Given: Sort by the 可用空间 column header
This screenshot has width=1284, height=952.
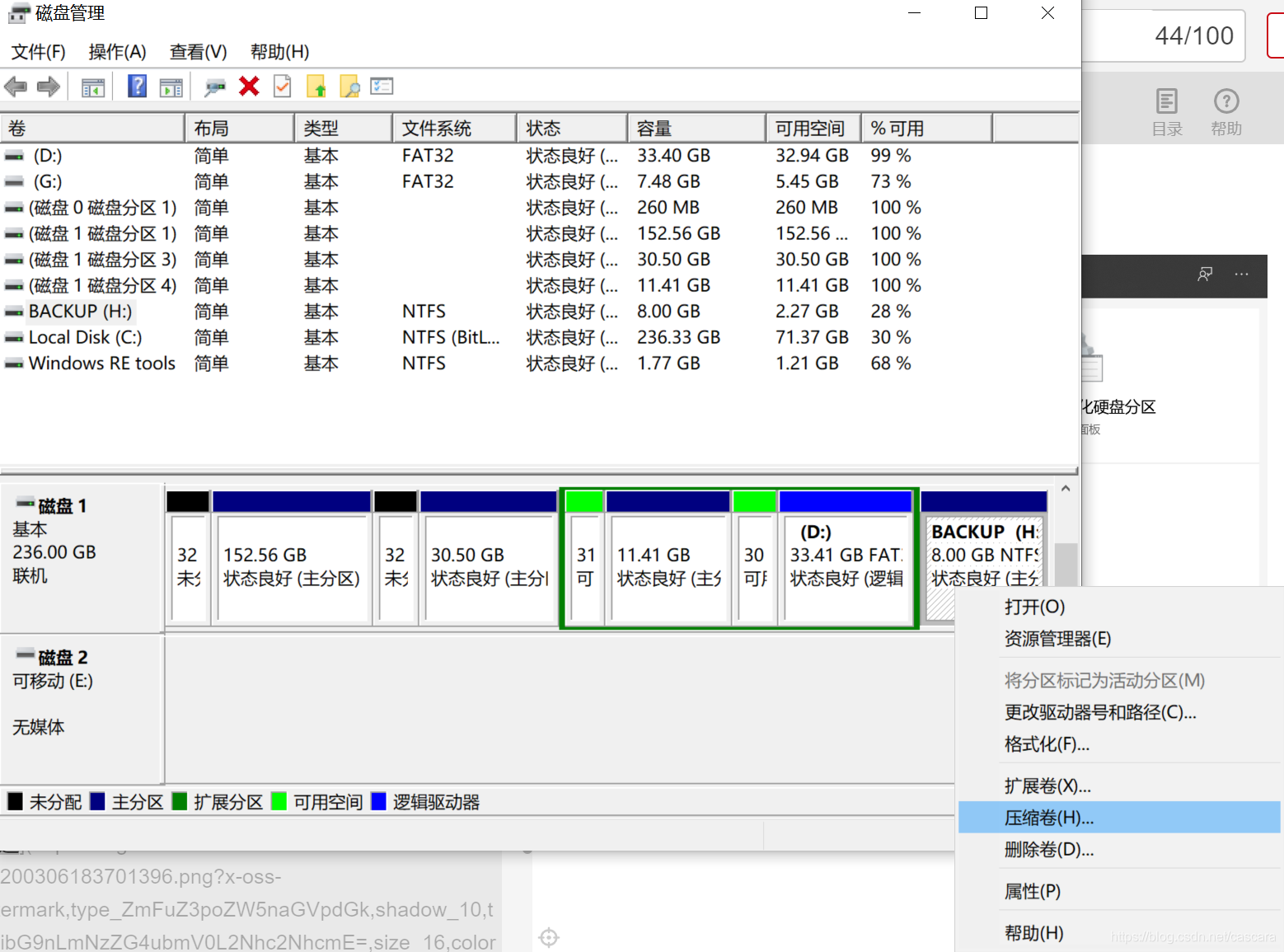Looking at the screenshot, I should point(814,129).
